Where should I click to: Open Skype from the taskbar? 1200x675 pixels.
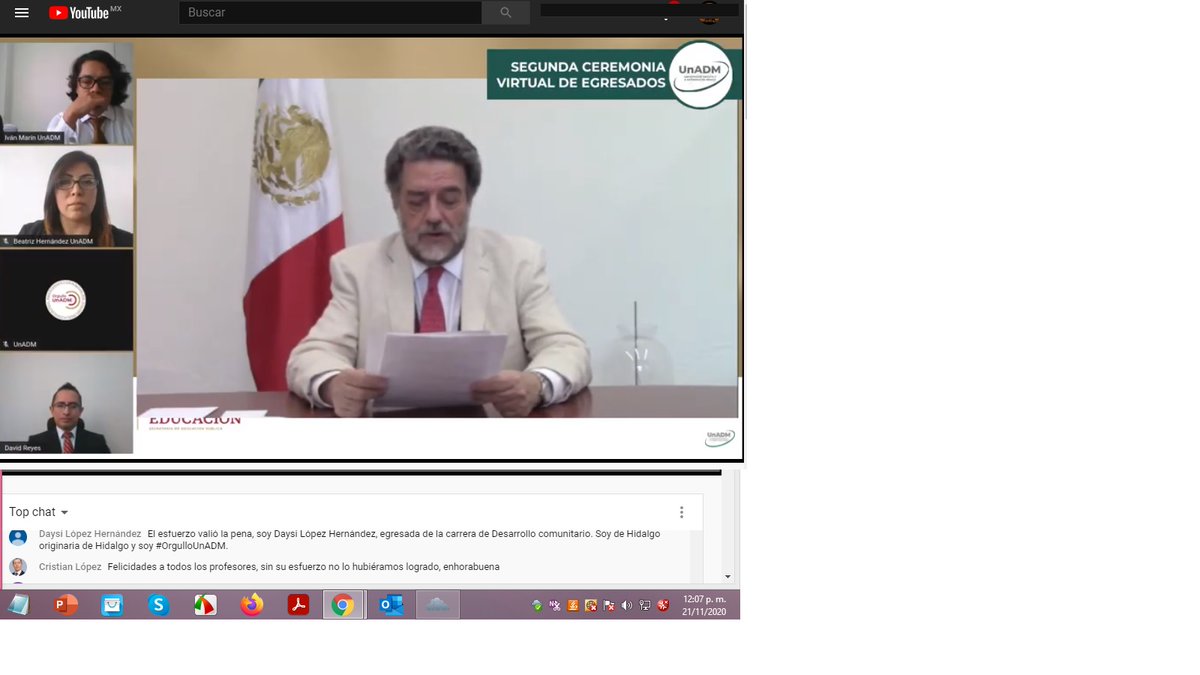coord(159,605)
